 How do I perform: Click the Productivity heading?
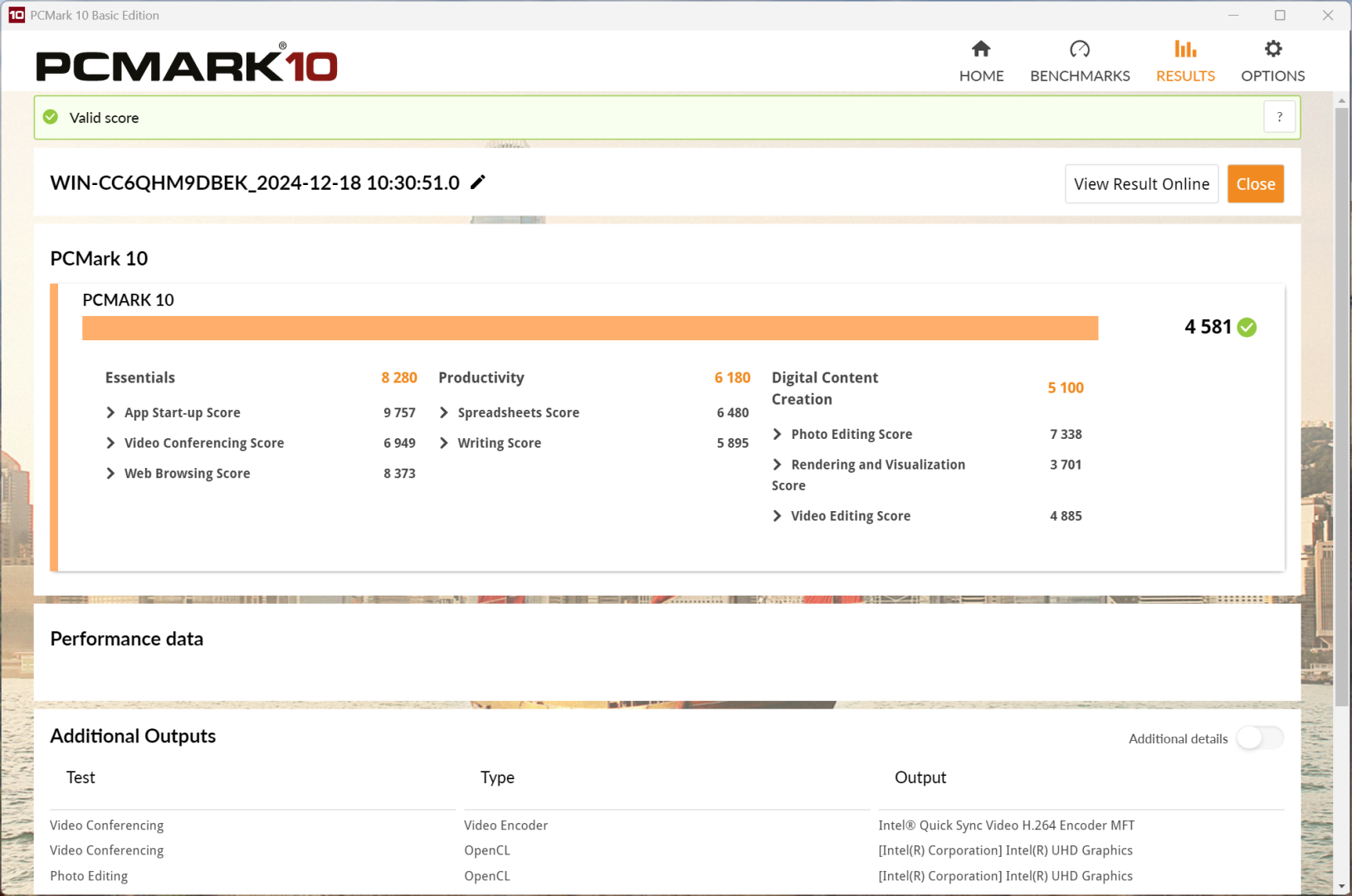click(481, 377)
